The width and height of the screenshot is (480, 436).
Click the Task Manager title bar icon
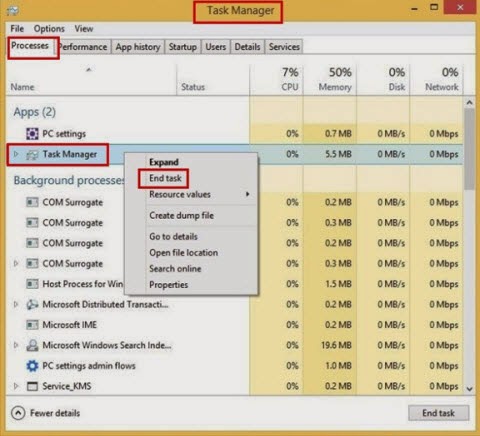click(13, 10)
